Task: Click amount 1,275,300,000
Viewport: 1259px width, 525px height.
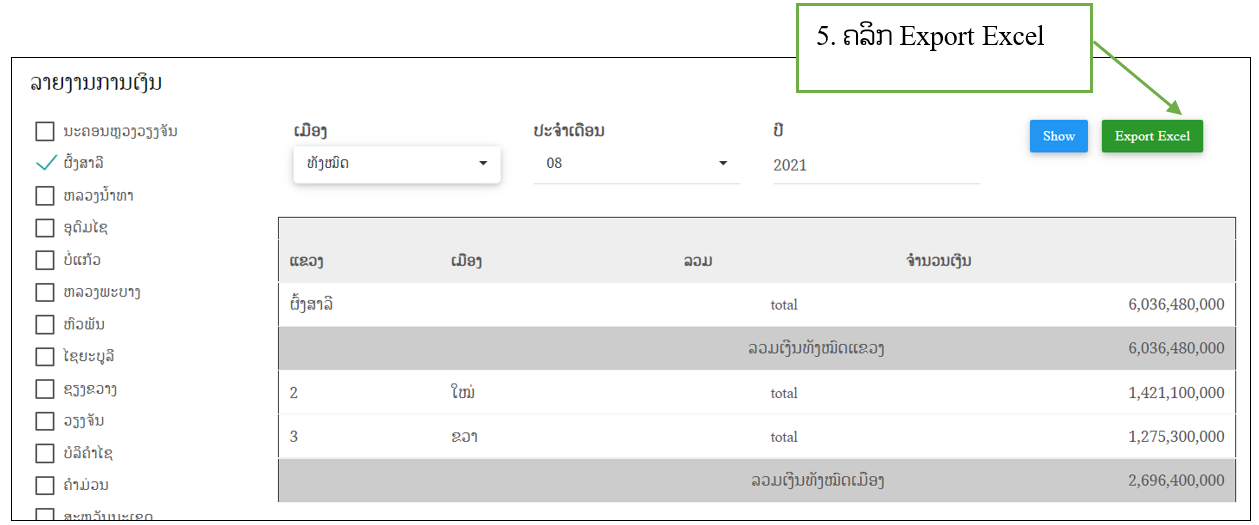Action: (1176, 437)
